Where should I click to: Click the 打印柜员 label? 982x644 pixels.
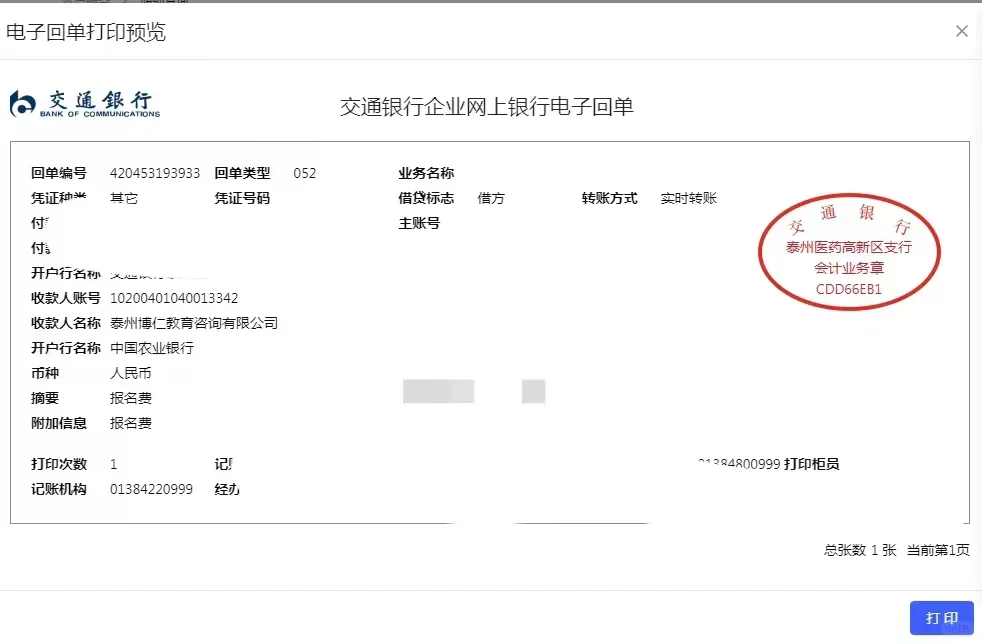tap(812, 464)
